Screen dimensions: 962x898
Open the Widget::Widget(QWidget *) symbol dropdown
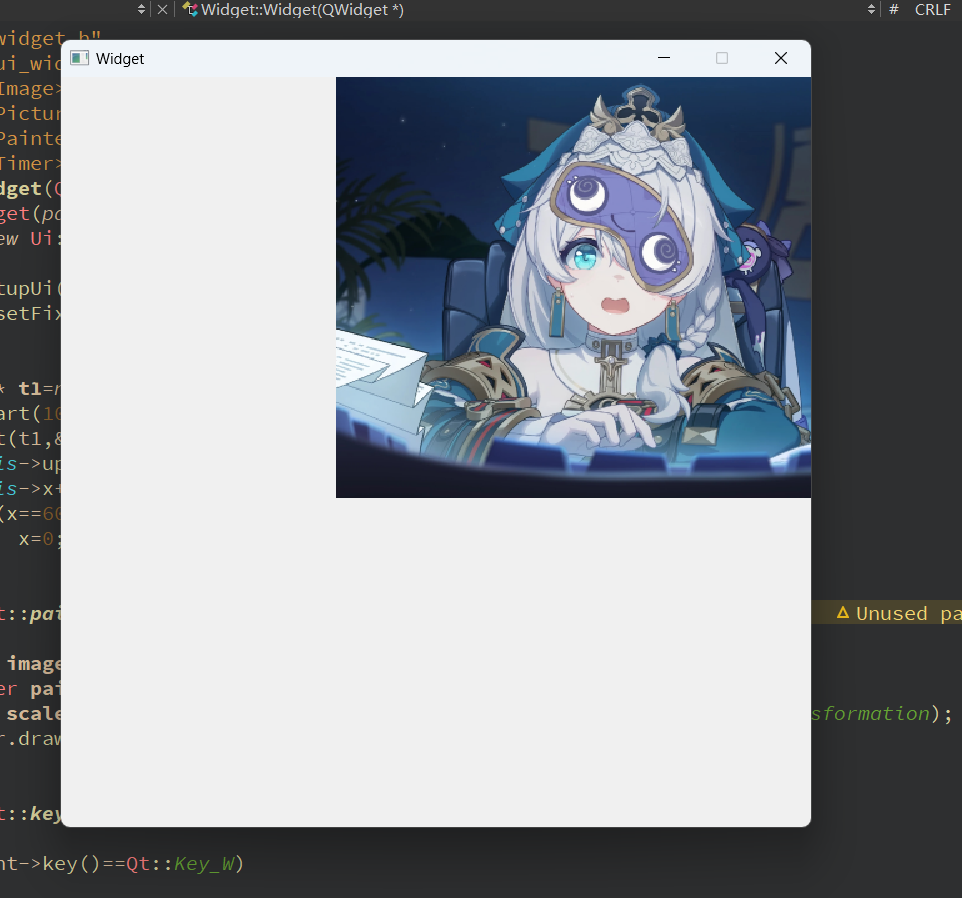pos(302,10)
